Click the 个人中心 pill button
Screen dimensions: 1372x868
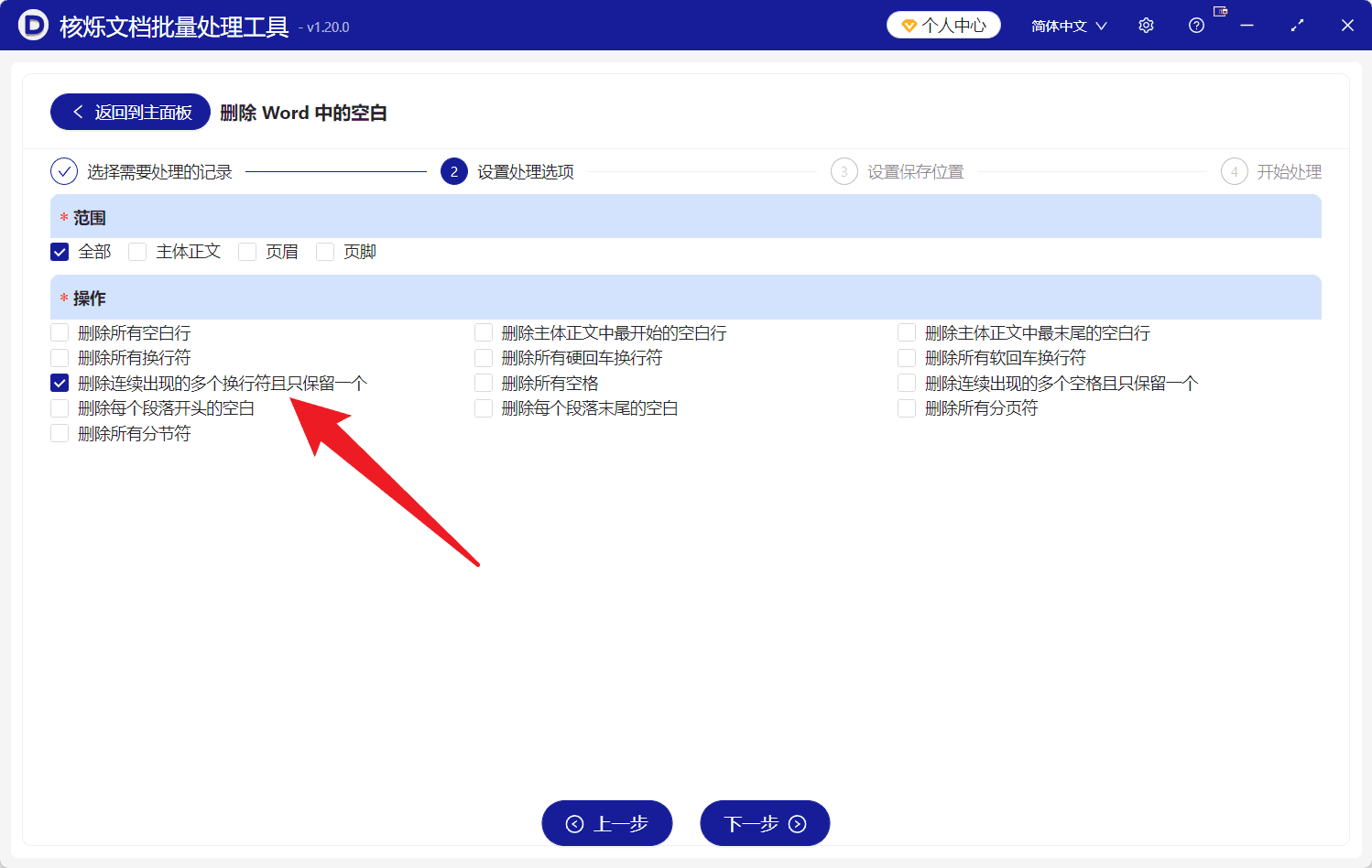pos(942,25)
